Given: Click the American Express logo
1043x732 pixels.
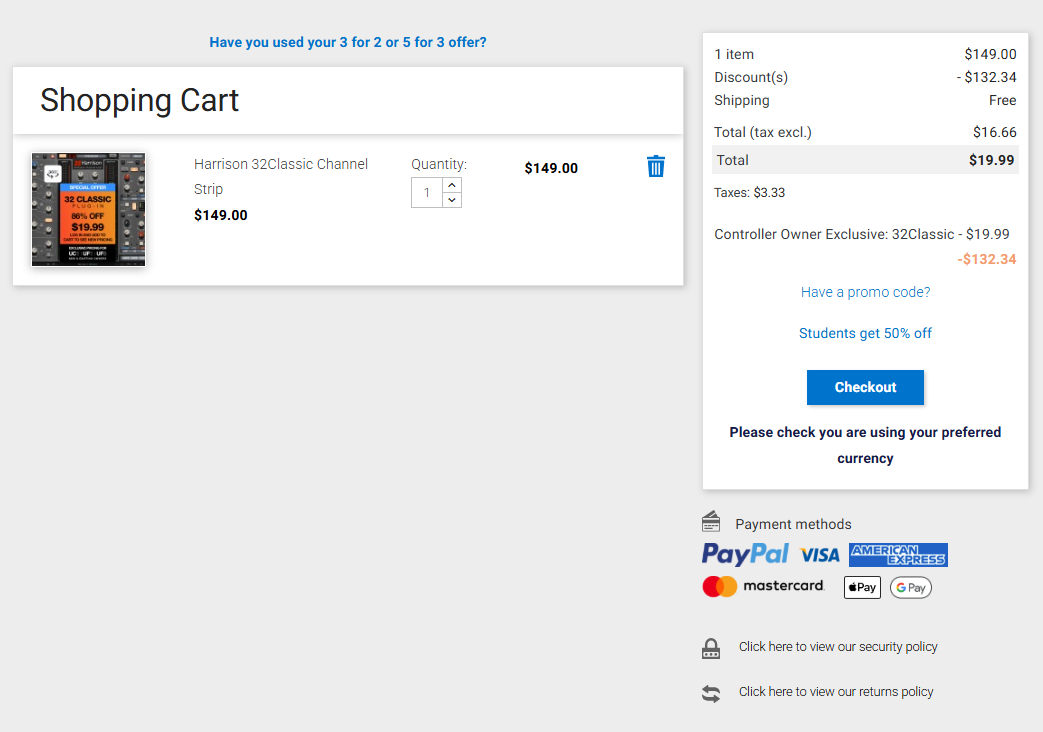Looking at the screenshot, I should (x=899, y=555).
